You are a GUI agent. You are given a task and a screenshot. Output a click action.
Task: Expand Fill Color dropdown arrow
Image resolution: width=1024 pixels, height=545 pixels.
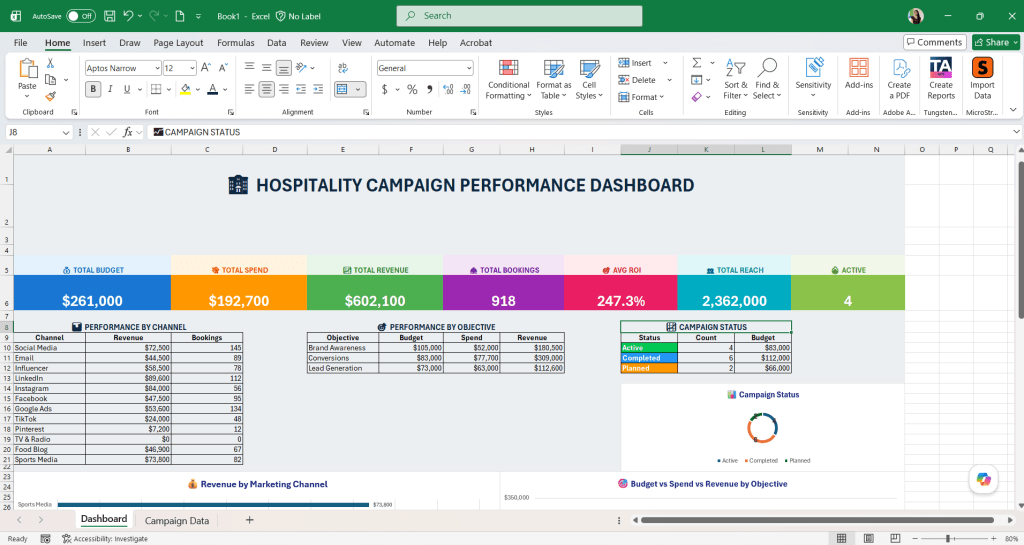(x=198, y=89)
